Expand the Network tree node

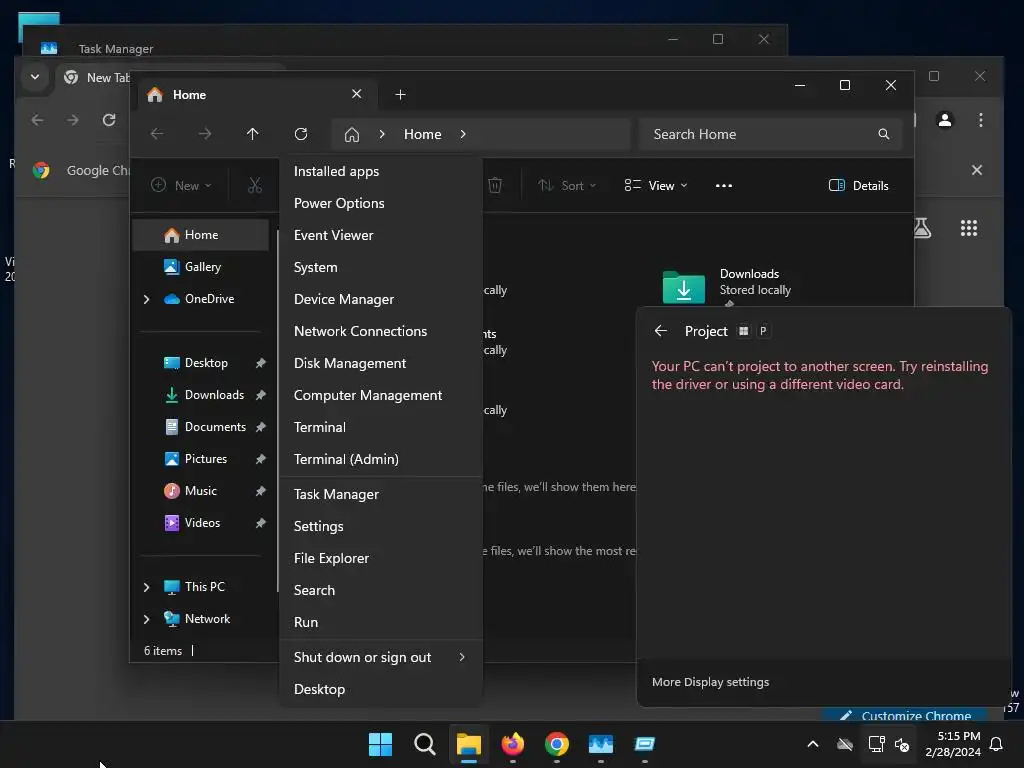coord(146,619)
